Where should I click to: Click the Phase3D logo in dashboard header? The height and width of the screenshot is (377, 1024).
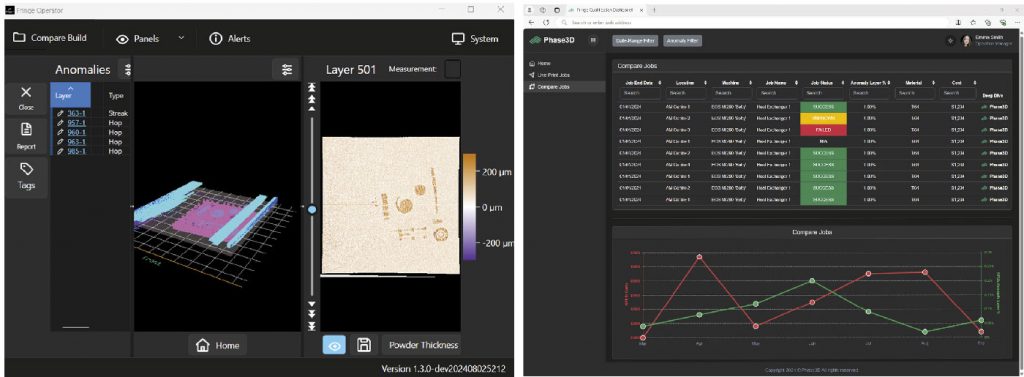click(x=553, y=41)
